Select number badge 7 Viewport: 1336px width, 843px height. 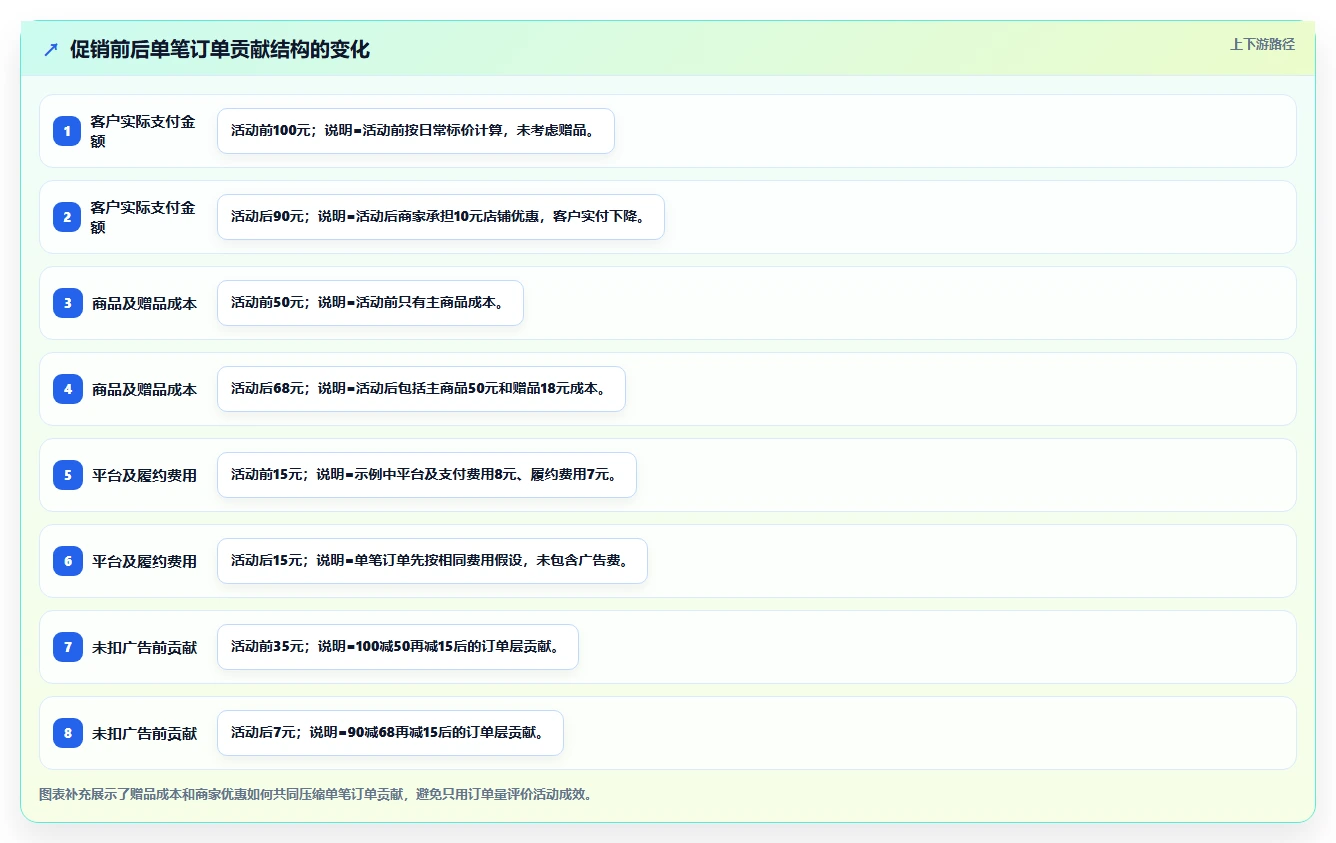point(68,647)
